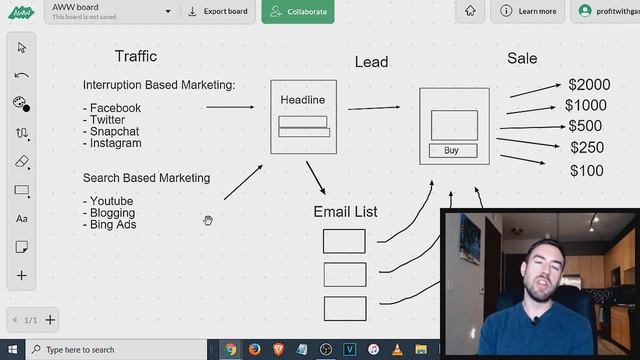This screenshot has width=640, height=360.
Task: Click the Traffic heading text
Action: (136, 56)
